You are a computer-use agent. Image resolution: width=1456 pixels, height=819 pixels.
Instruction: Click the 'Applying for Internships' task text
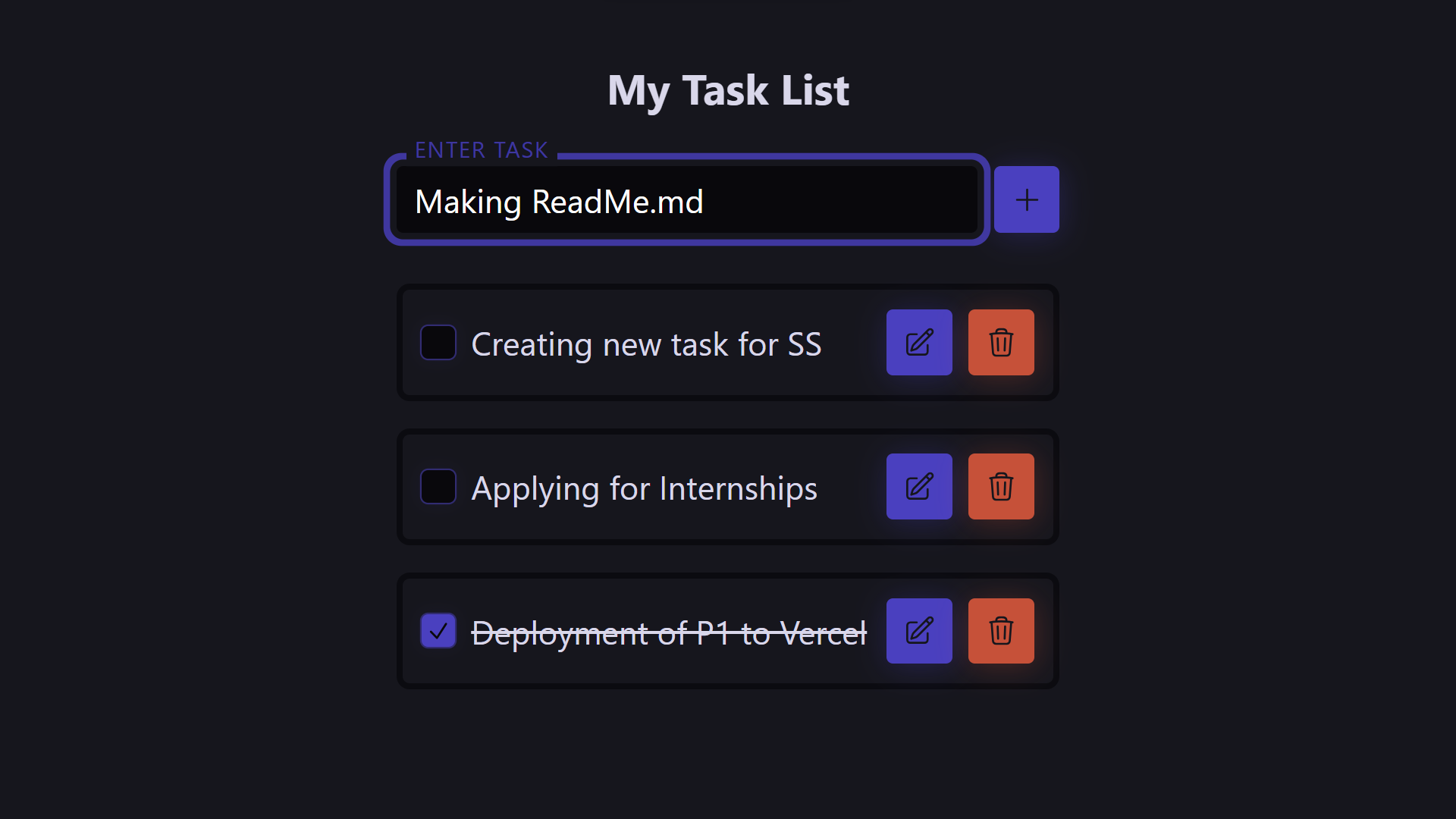(x=644, y=488)
